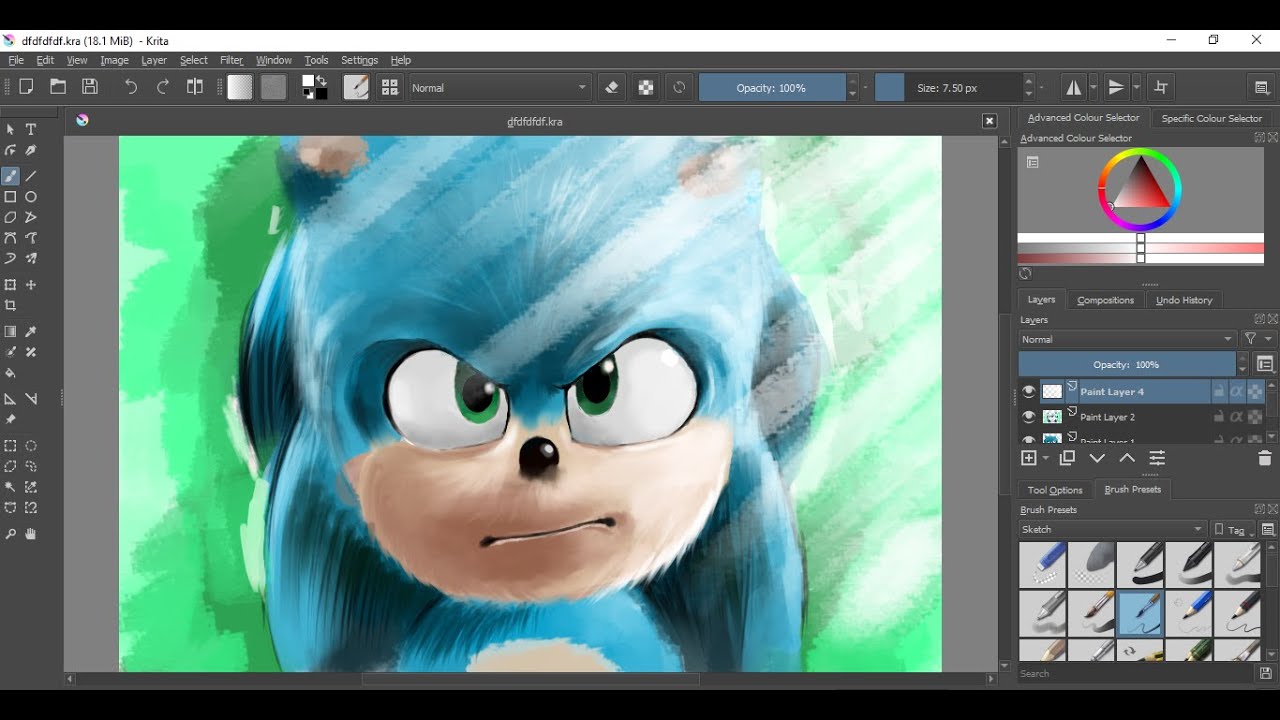Open the brush editor settings
This screenshot has width=1280, height=720.
coord(356,87)
